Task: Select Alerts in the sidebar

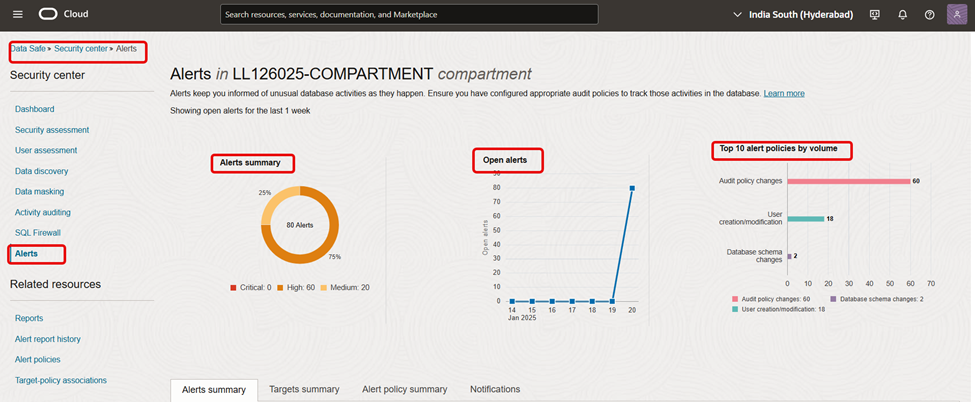Action: [26, 253]
